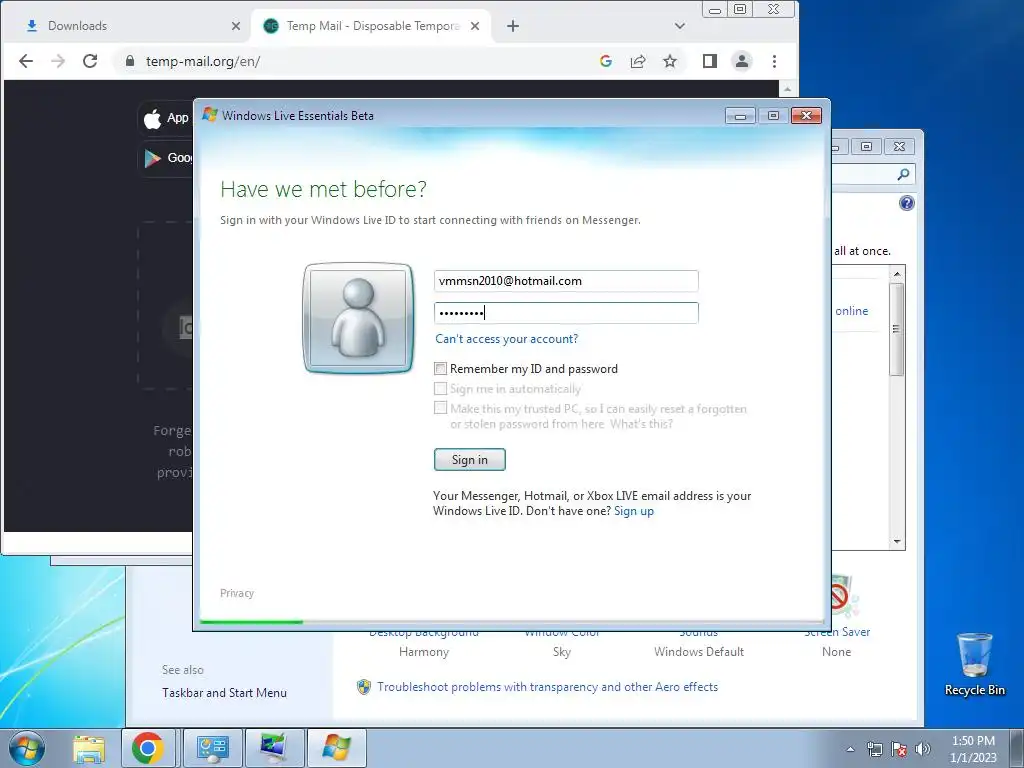1024x768 pixels.
Task: Open a new Chrome tab
Action: tap(513, 26)
